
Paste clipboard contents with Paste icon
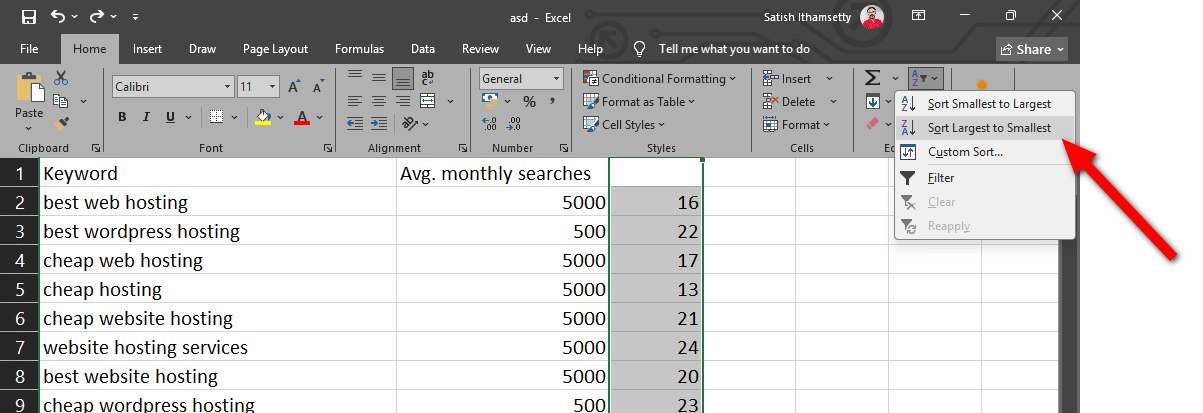pyautogui.click(x=29, y=89)
